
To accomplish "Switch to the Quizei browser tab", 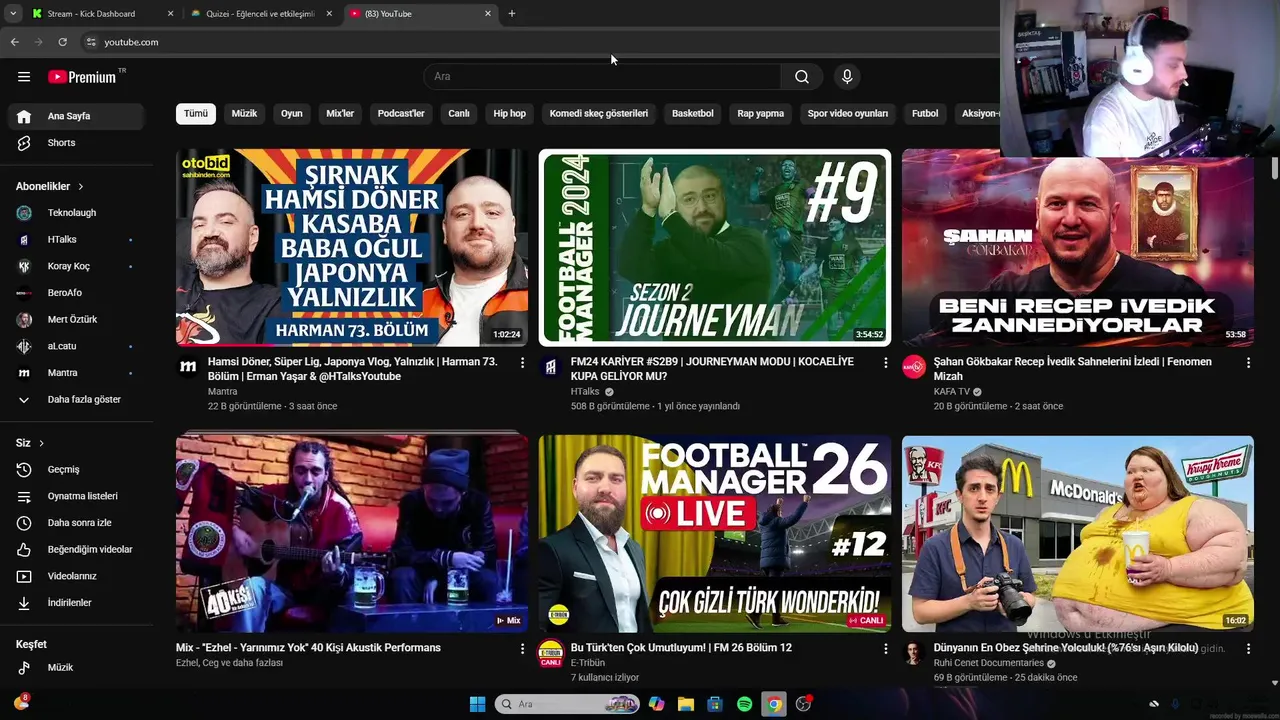I will coord(262,14).
